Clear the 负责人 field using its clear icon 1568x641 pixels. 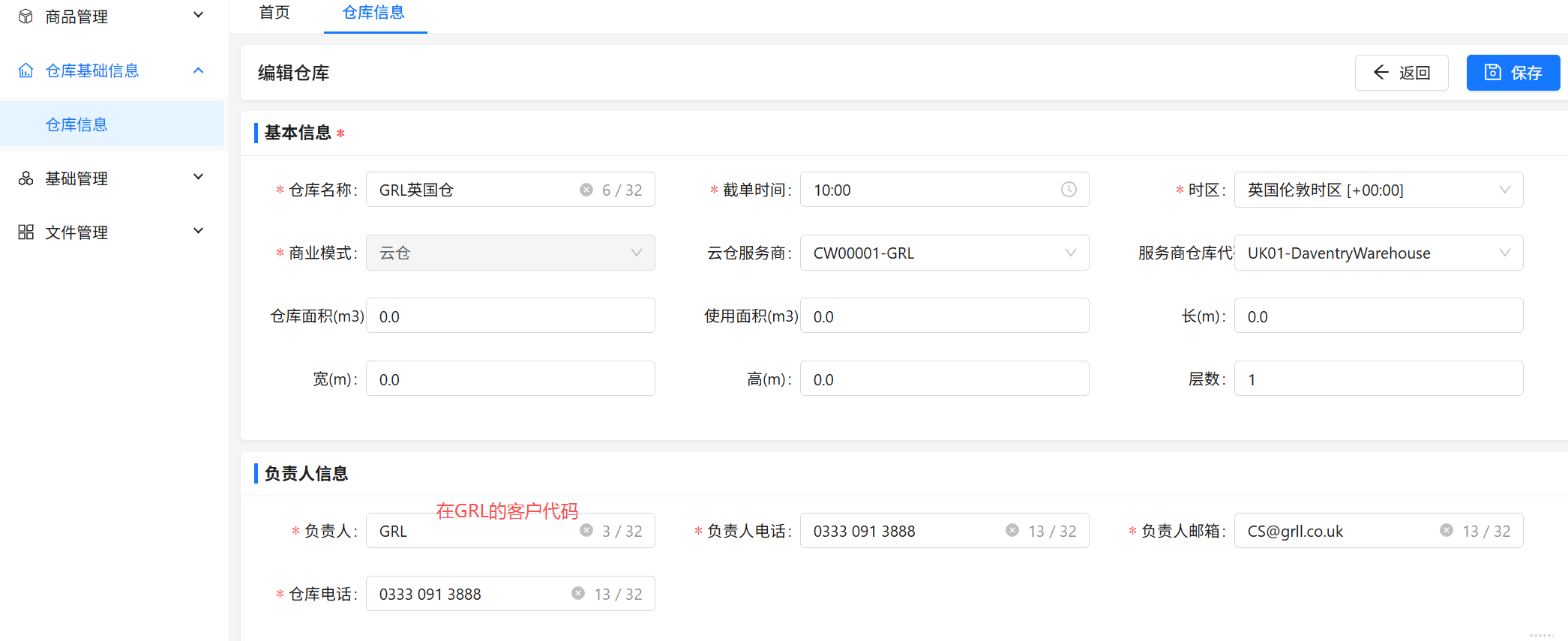(586, 531)
